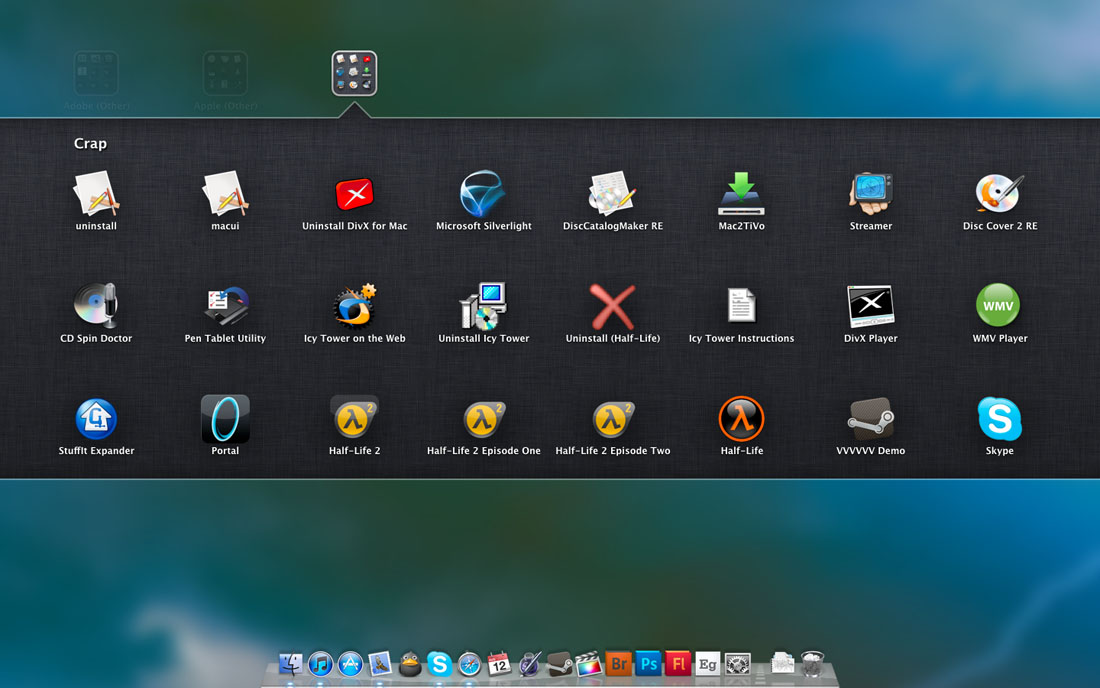Open Adobe Flash in the Dock

point(678,663)
